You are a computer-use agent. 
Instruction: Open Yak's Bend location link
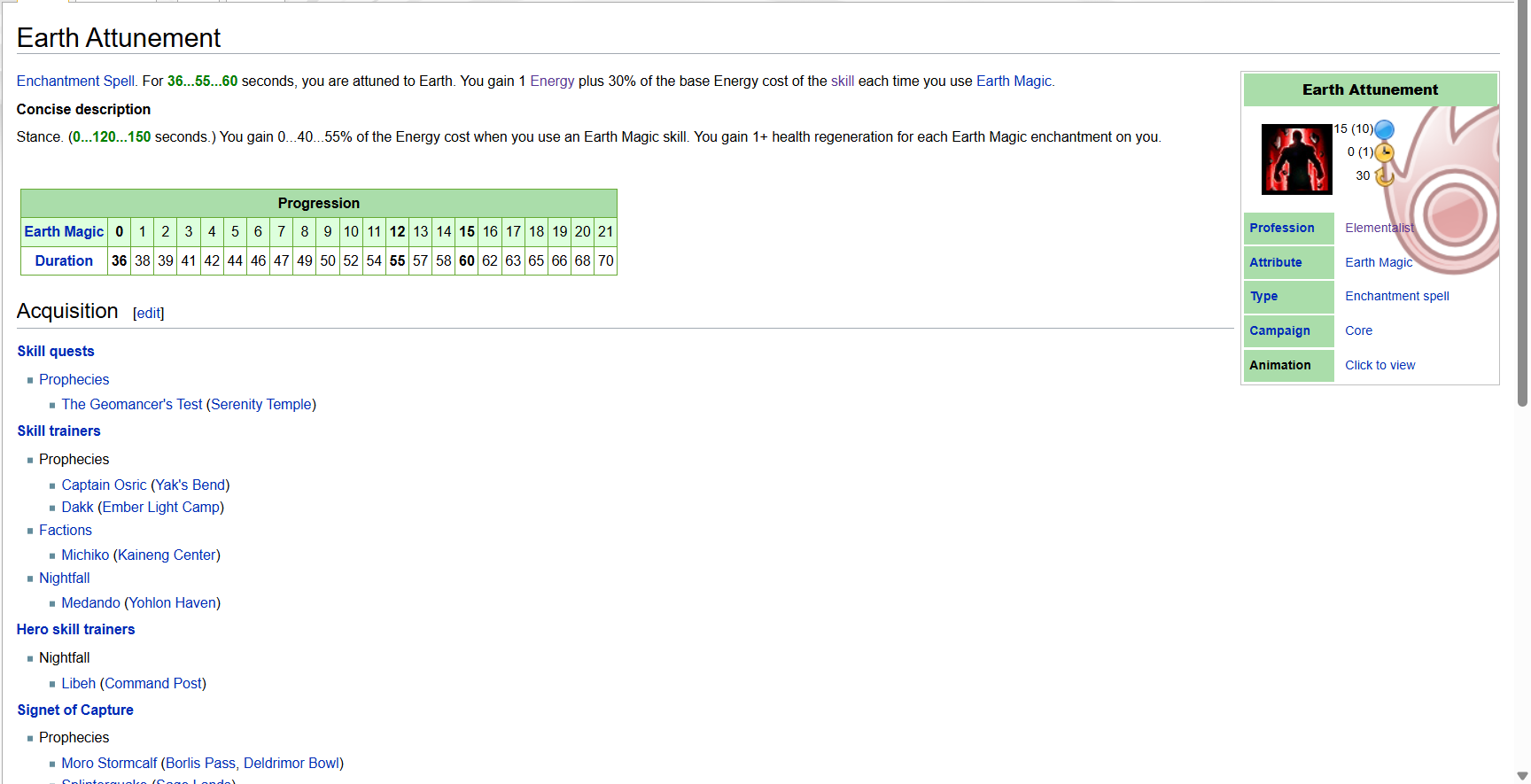click(x=190, y=485)
